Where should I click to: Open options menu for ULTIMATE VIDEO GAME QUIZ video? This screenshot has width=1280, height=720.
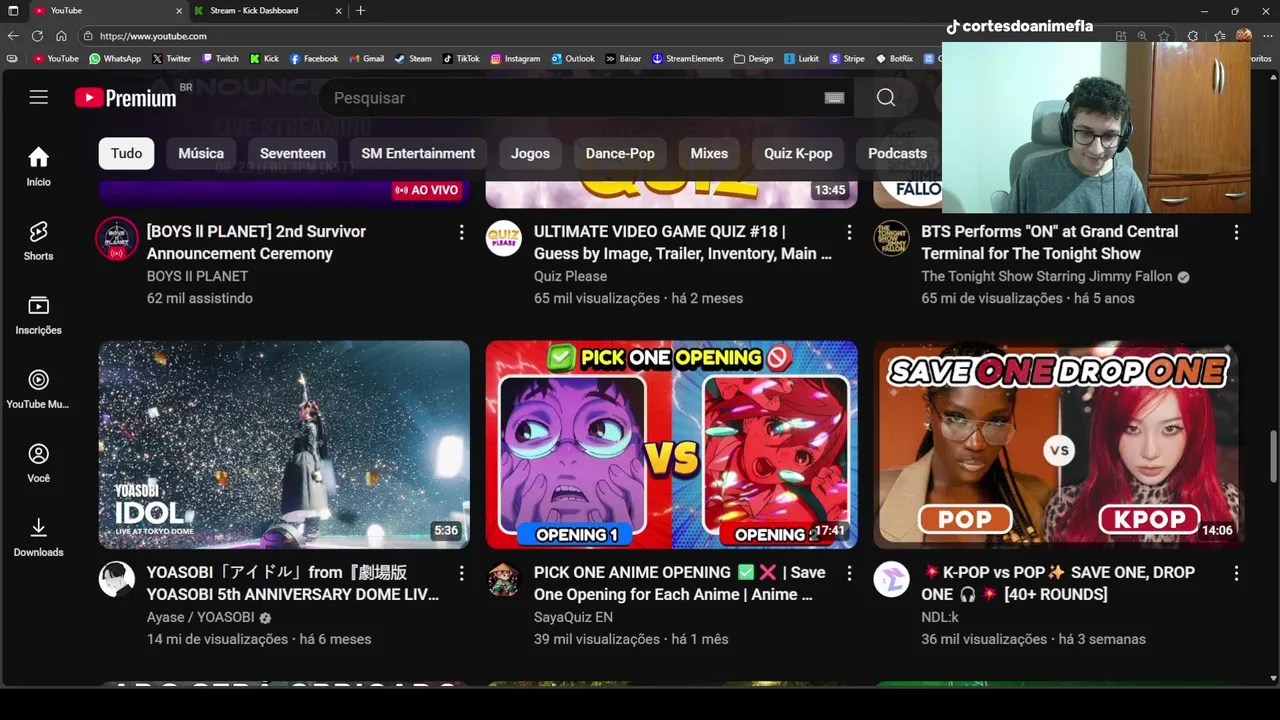pyautogui.click(x=849, y=232)
